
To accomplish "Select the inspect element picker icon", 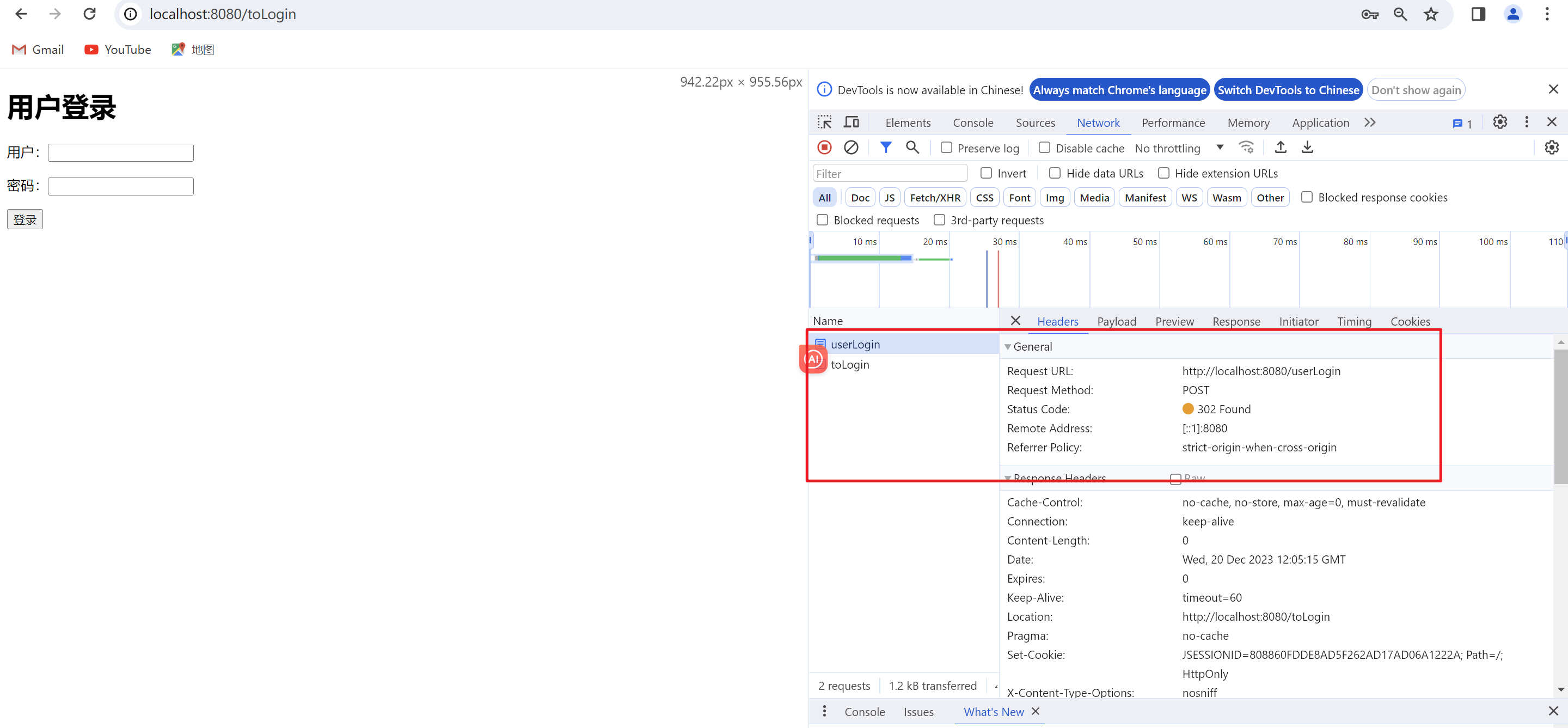I will (x=824, y=123).
